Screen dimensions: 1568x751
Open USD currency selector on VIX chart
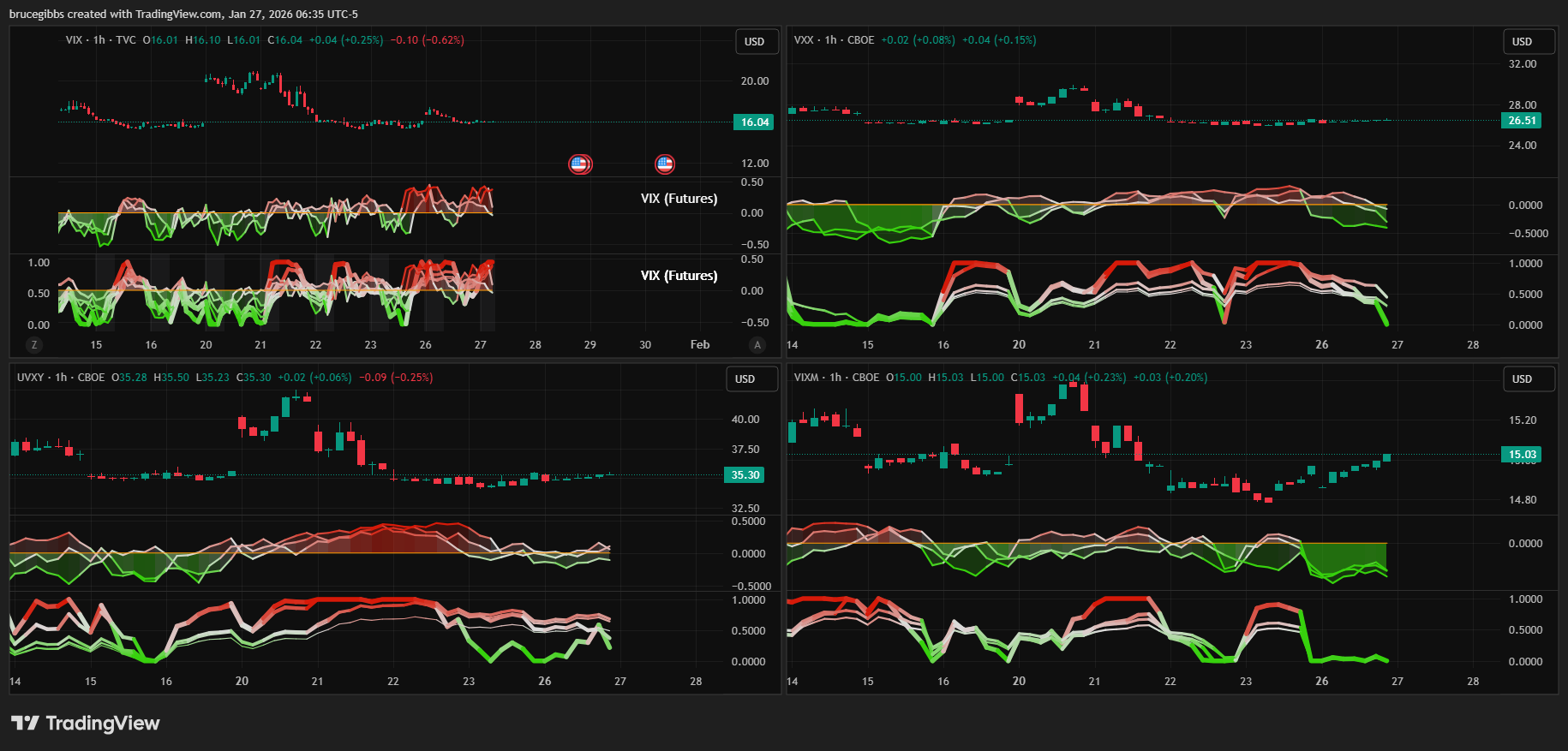[754, 42]
